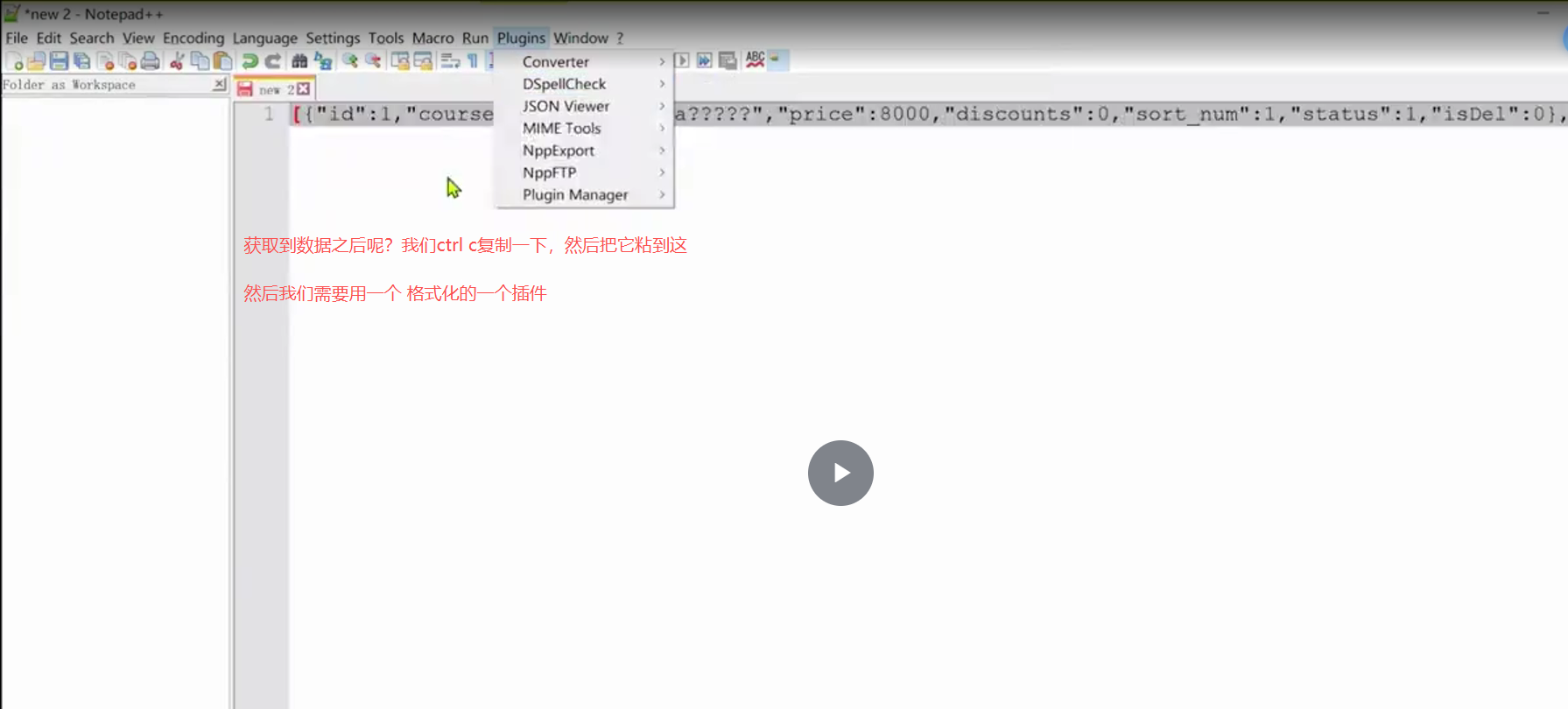
Task: Print the document with the printer icon
Action: pos(151,60)
